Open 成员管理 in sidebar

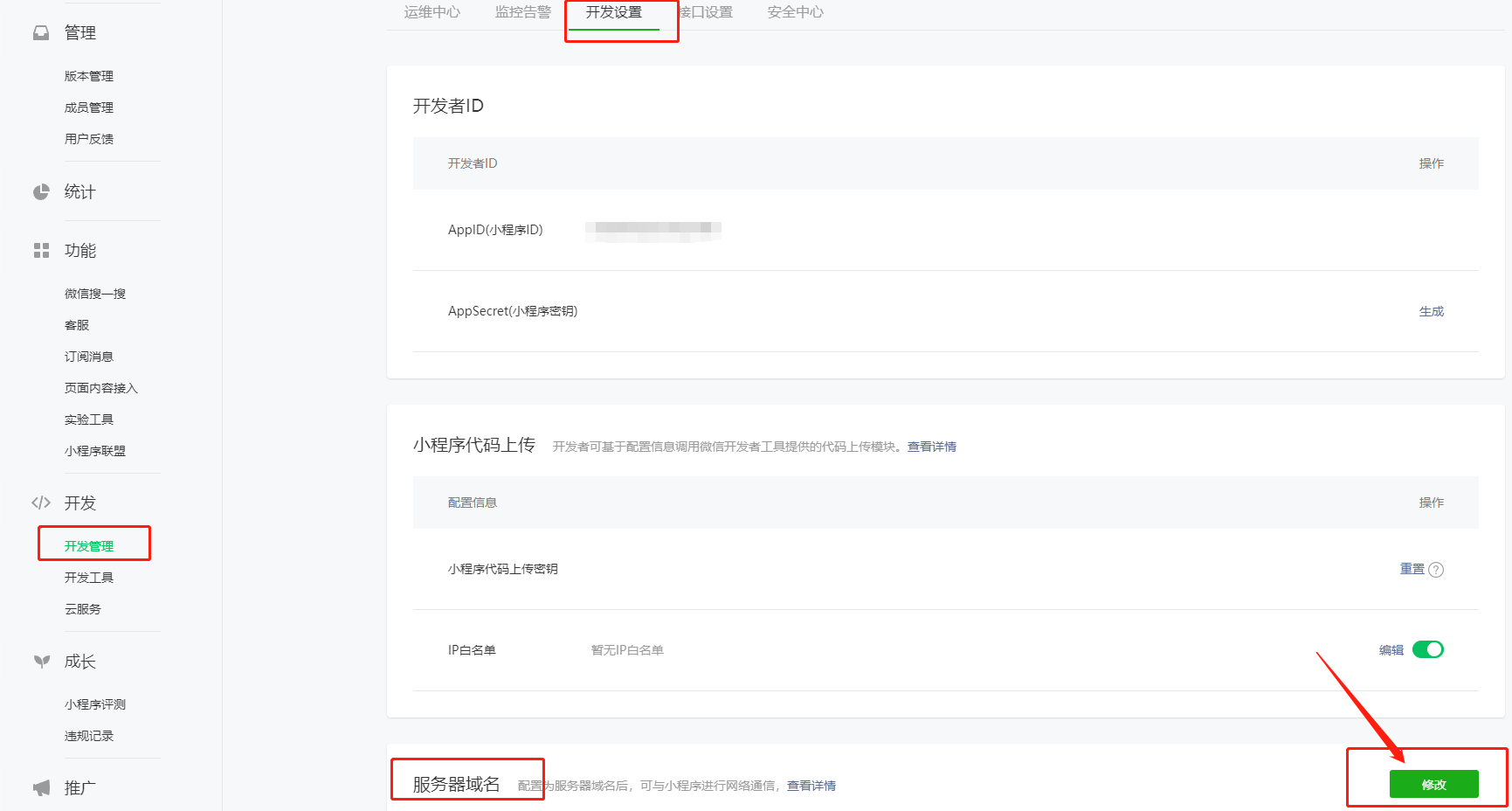pyautogui.click(x=89, y=107)
